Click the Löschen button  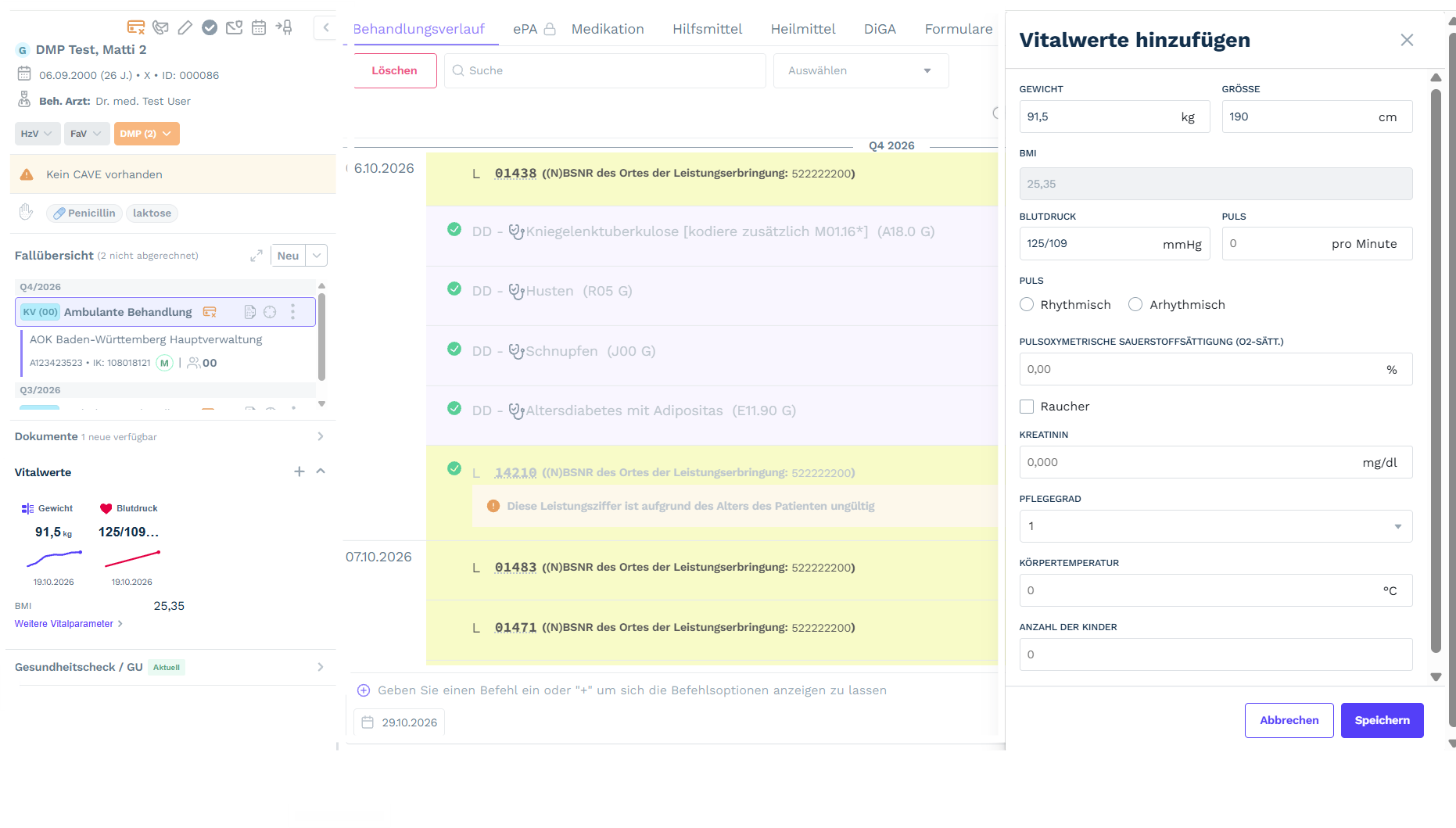[x=394, y=70]
